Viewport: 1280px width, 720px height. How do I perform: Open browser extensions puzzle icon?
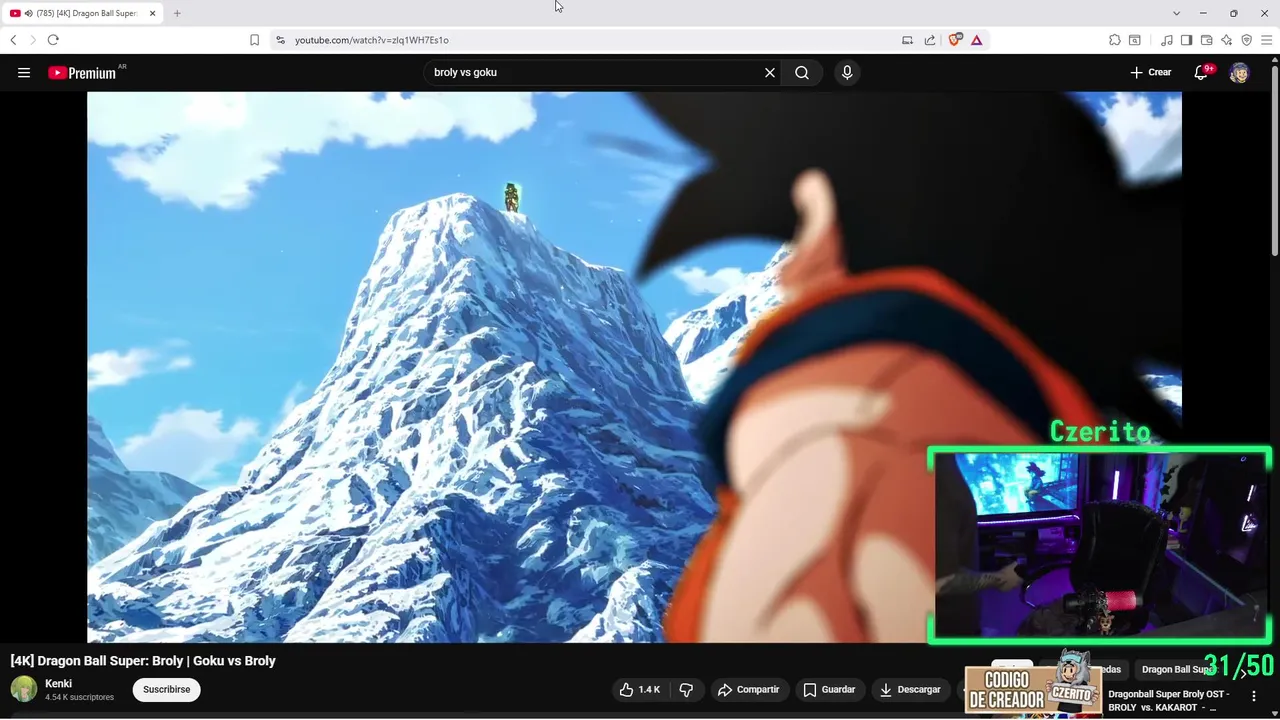[1115, 40]
